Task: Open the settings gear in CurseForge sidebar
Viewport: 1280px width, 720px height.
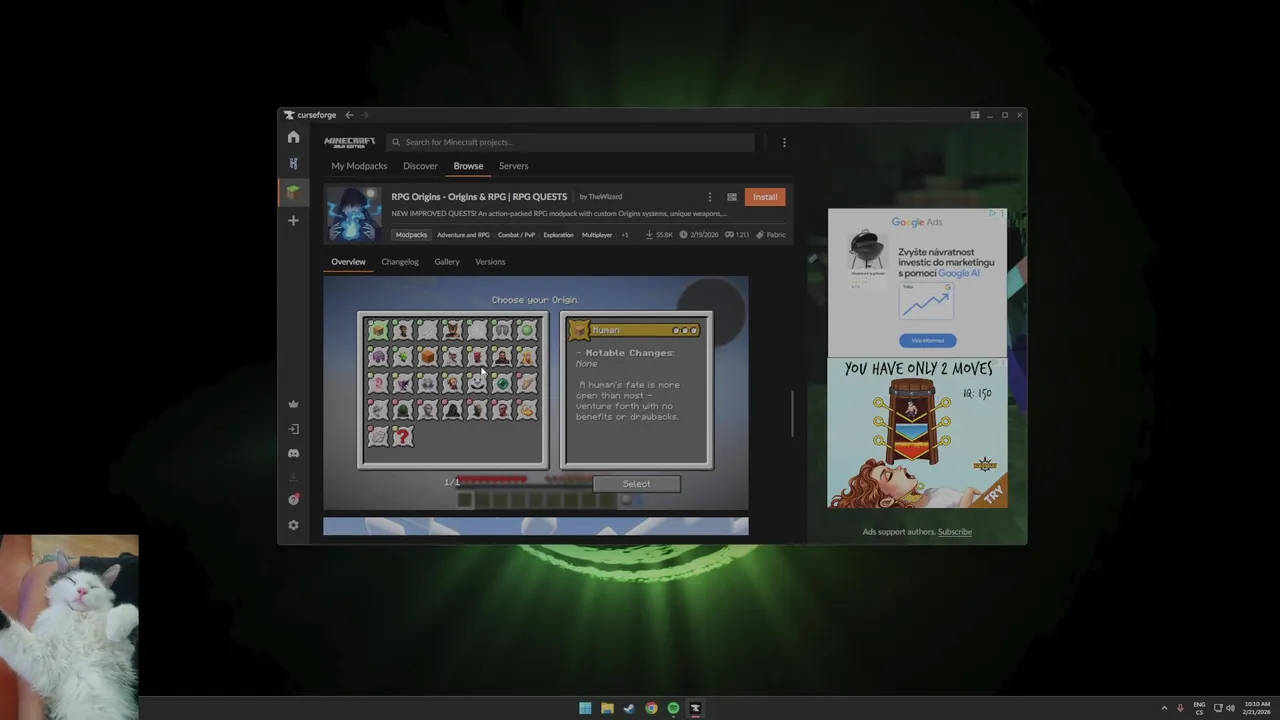Action: point(293,525)
